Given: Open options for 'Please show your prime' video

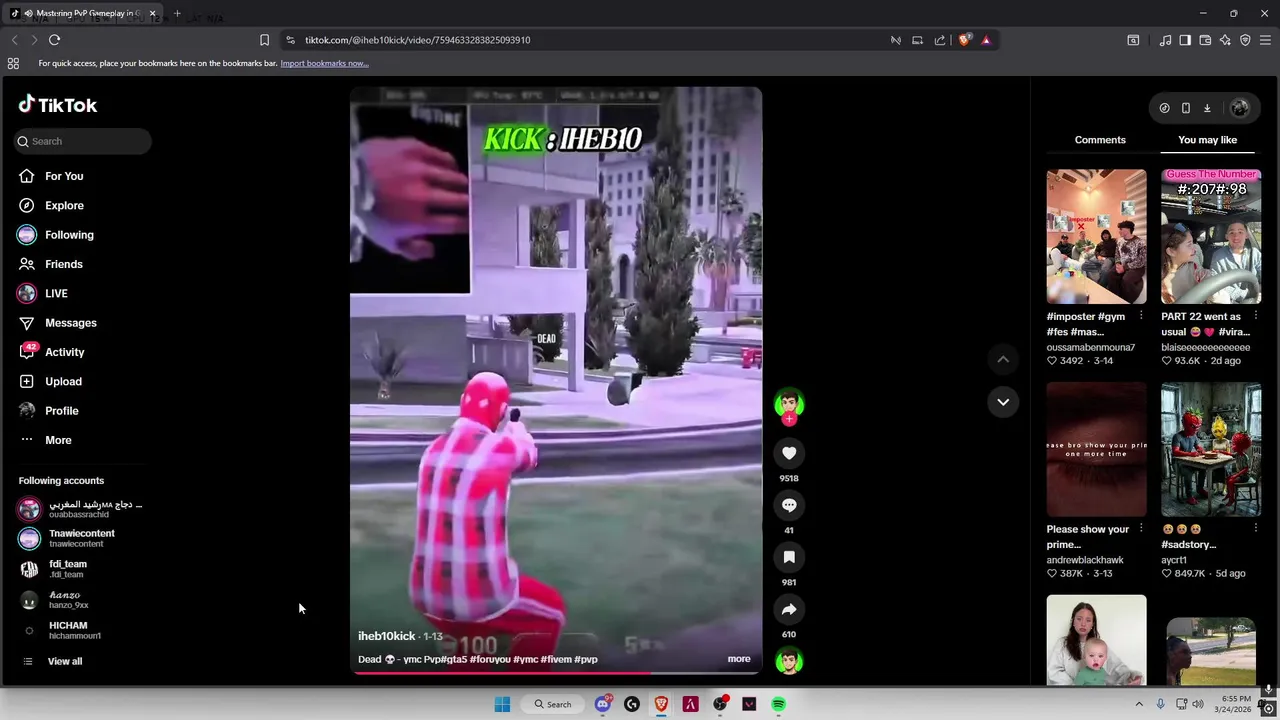Looking at the screenshot, I should tap(1141, 529).
